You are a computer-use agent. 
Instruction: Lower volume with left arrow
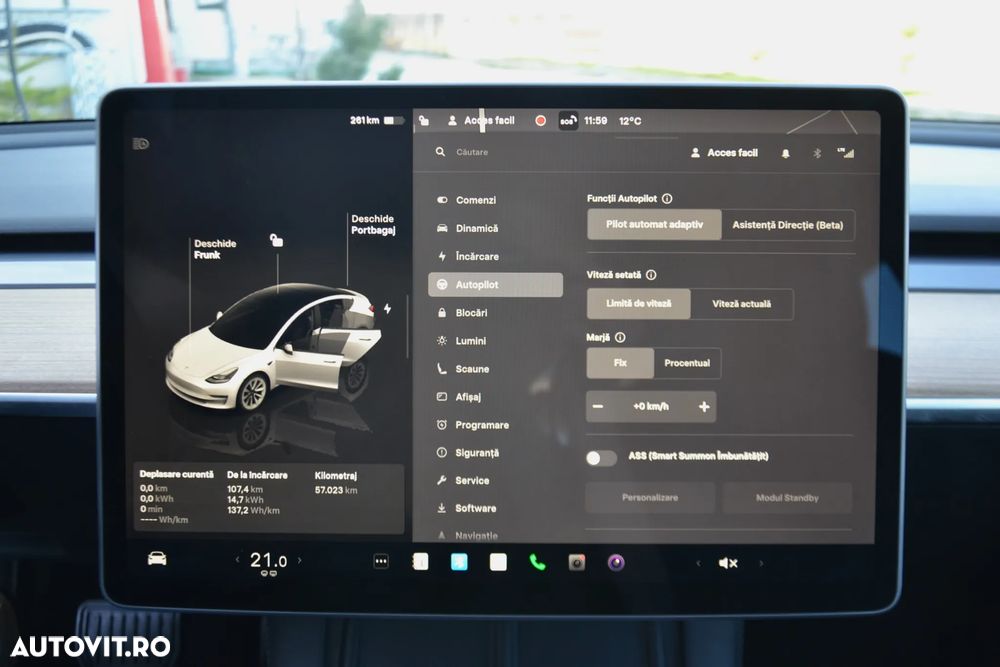pos(698,563)
